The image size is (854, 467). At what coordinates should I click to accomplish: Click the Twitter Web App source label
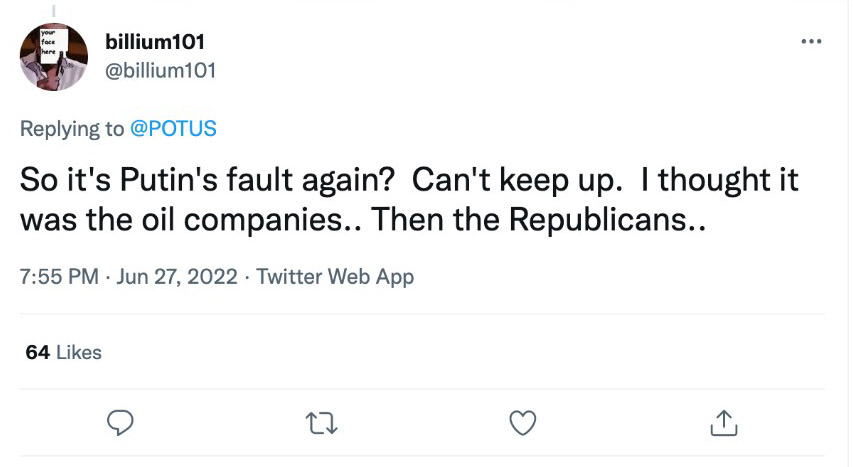pos(335,277)
